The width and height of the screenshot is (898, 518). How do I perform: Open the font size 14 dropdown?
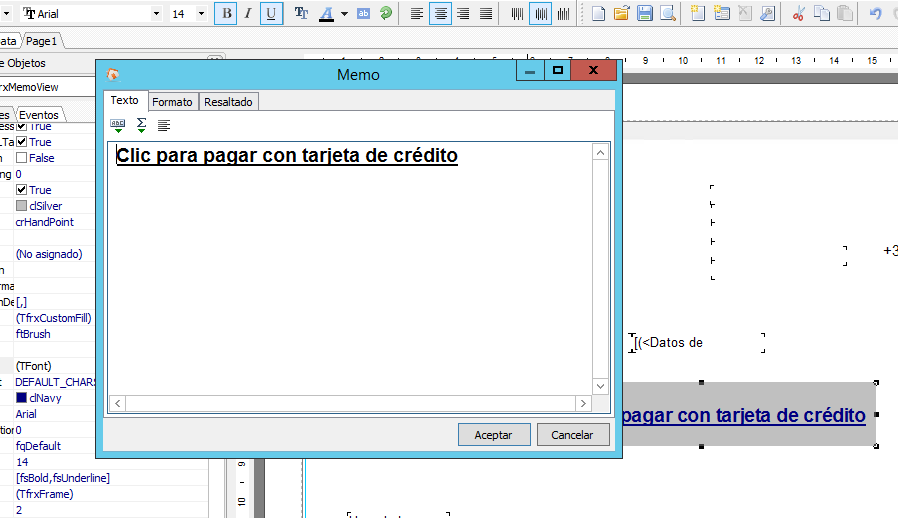point(201,14)
